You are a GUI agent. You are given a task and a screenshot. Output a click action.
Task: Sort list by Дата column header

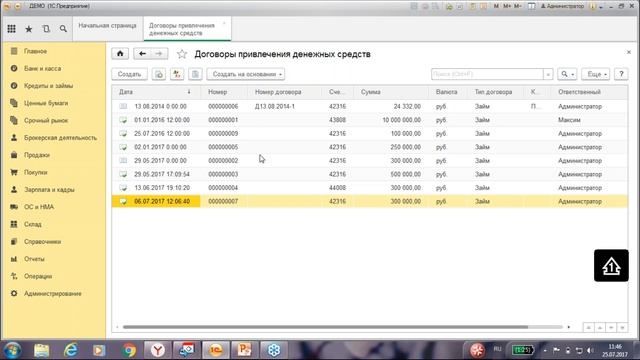155,92
